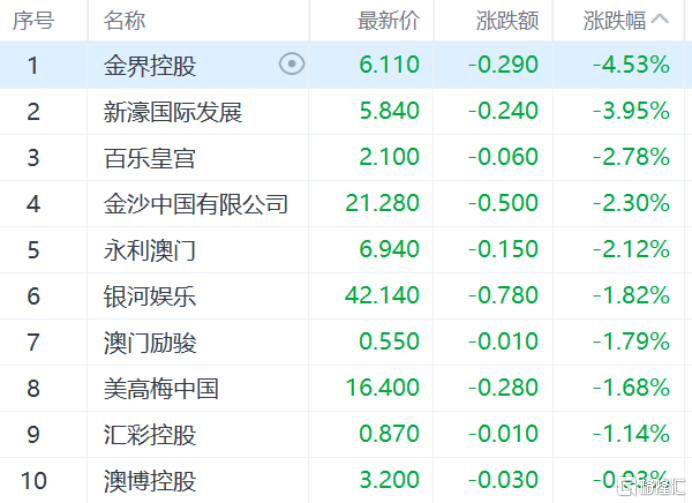Select row number 7 index cell

33,342
